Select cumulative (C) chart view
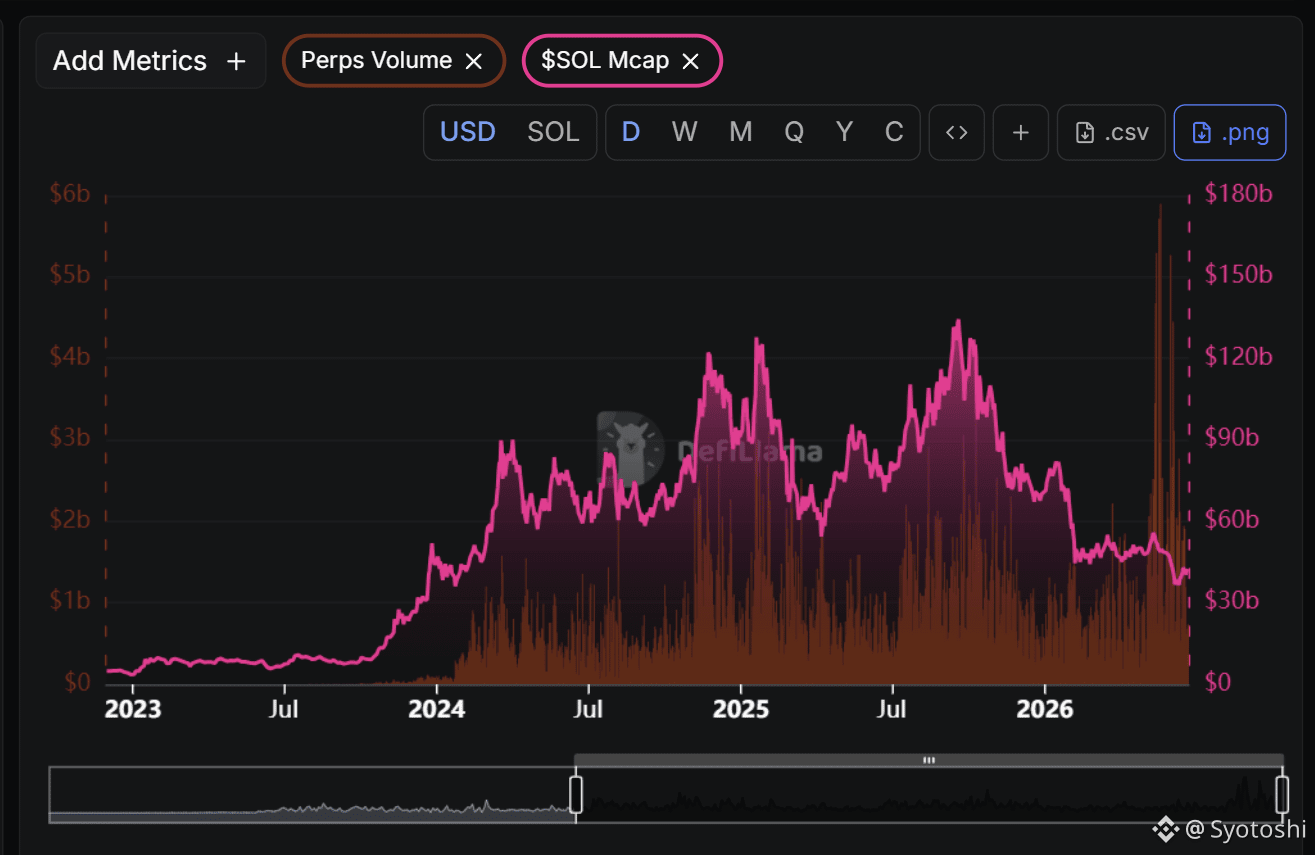The height and width of the screenshot is (855, 1315). (894, 132)
